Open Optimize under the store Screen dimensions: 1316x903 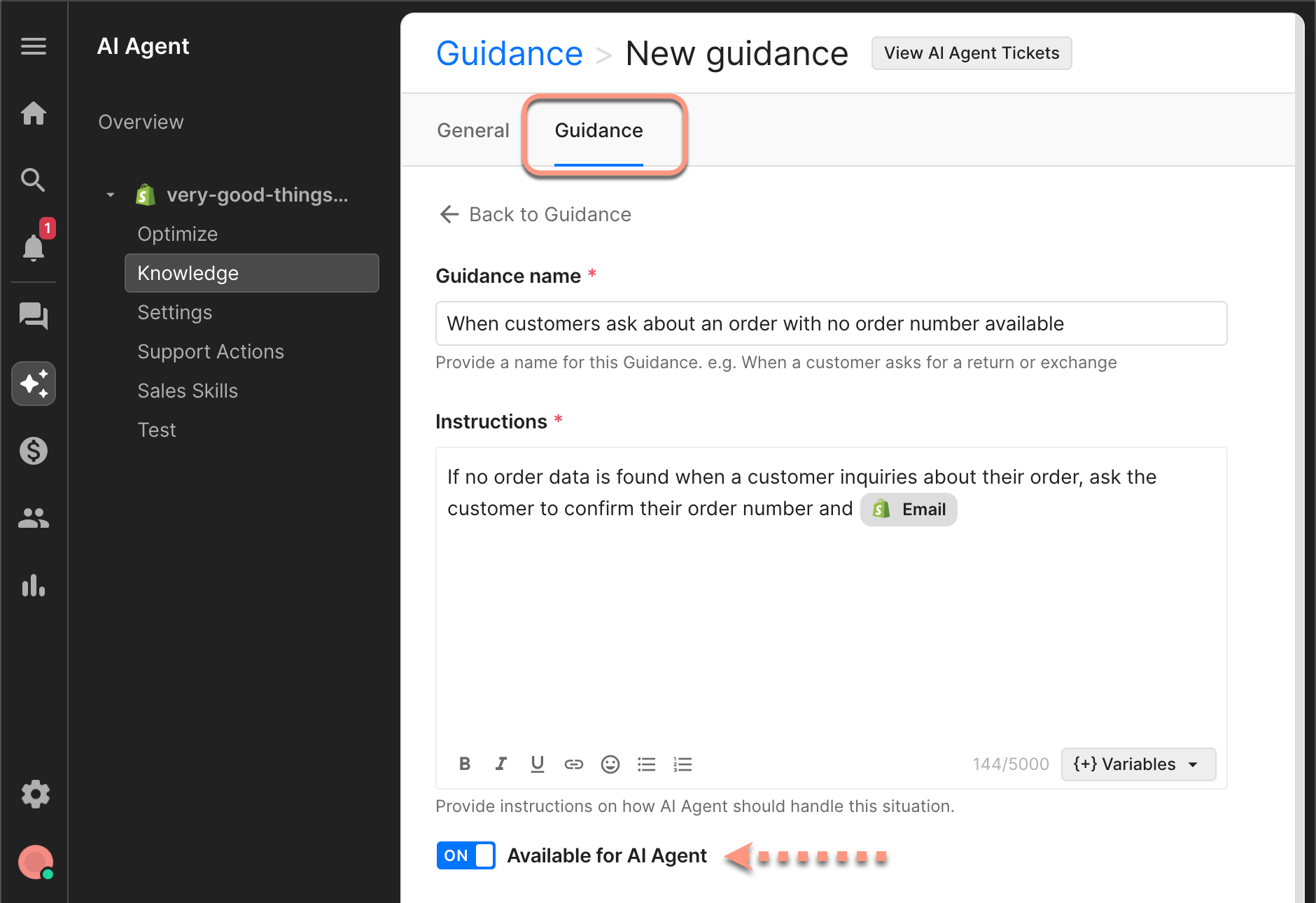click(178, 234)
